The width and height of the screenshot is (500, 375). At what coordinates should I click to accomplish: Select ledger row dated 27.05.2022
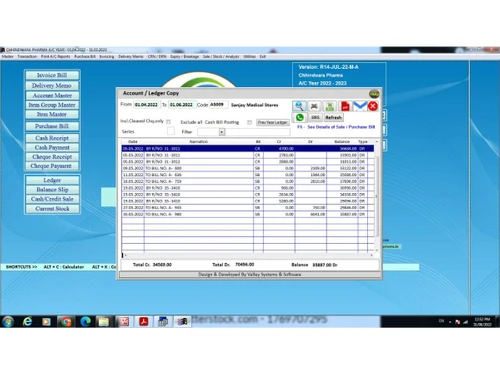(248, 208)
